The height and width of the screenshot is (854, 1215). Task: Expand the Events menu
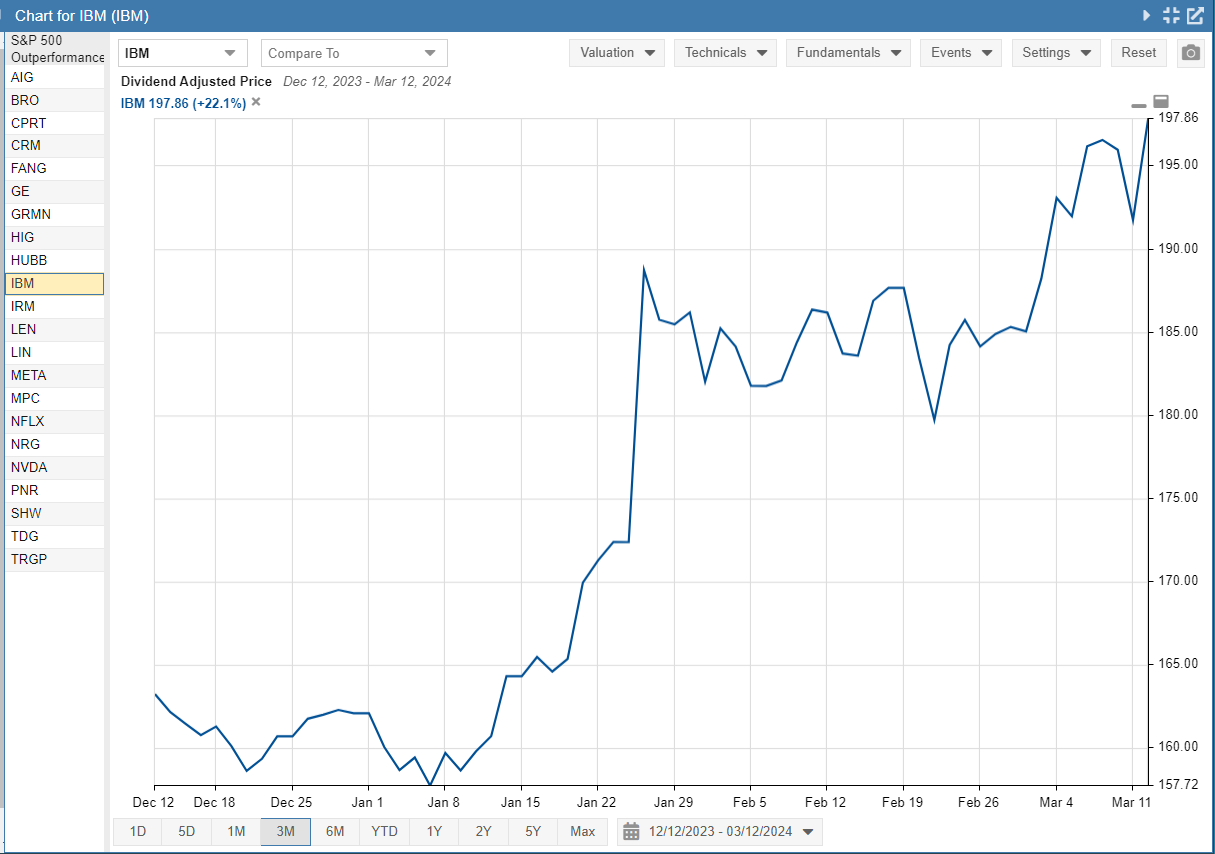(x=961, y=53)
